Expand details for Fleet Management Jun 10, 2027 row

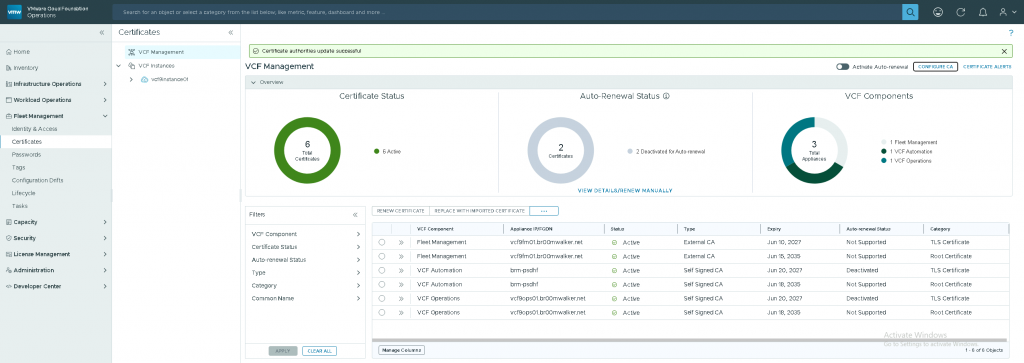[401, 242]
